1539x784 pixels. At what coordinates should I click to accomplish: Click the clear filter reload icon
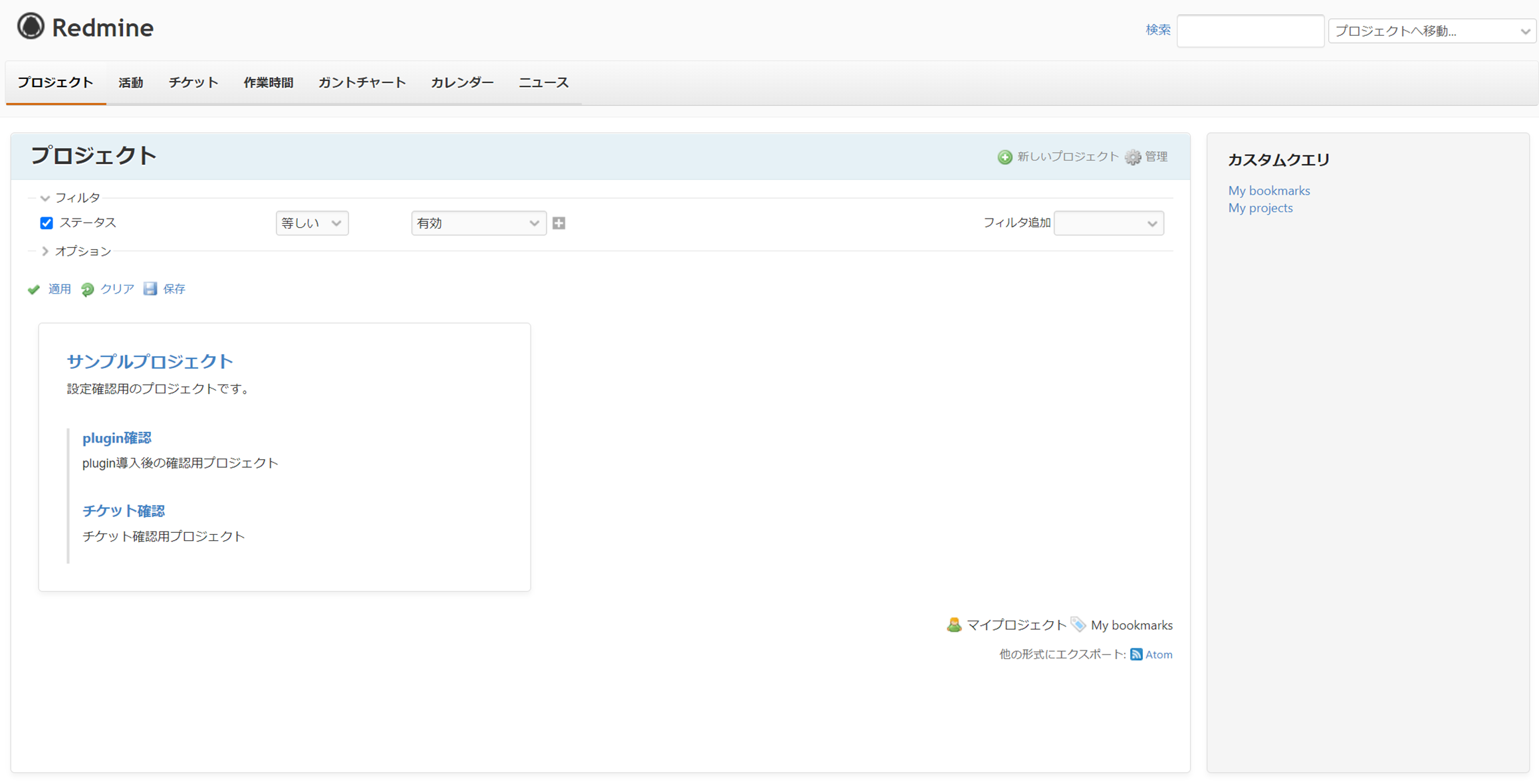click(88, 289)
